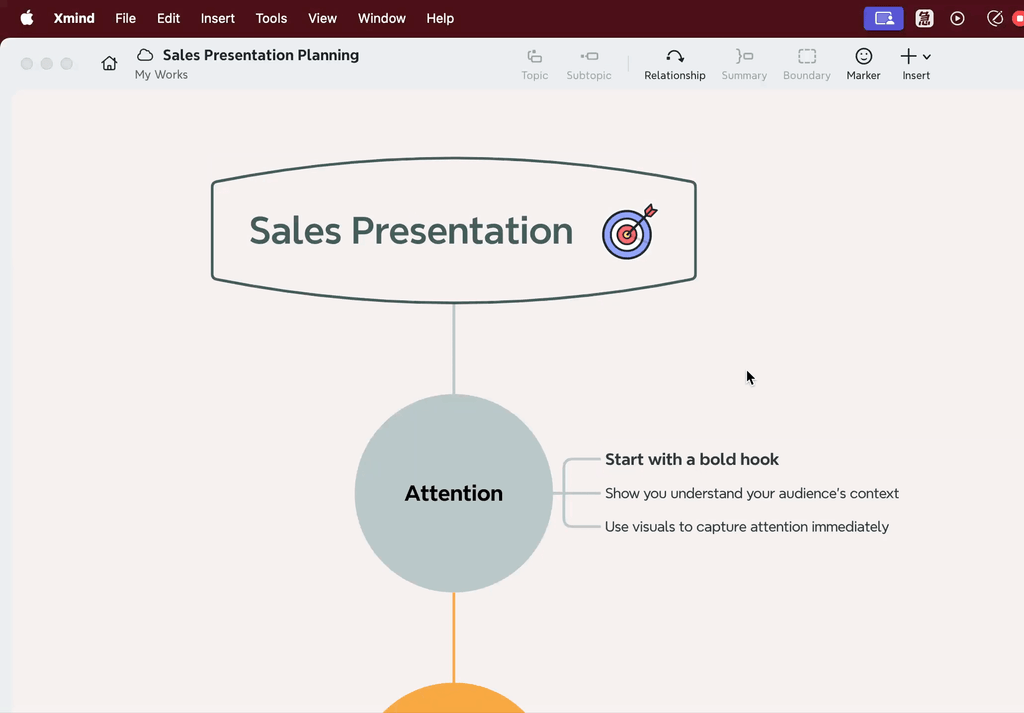Click the Home icon in the toolbar
This screenshot has width=1024, height=713.
pos(109,62)
